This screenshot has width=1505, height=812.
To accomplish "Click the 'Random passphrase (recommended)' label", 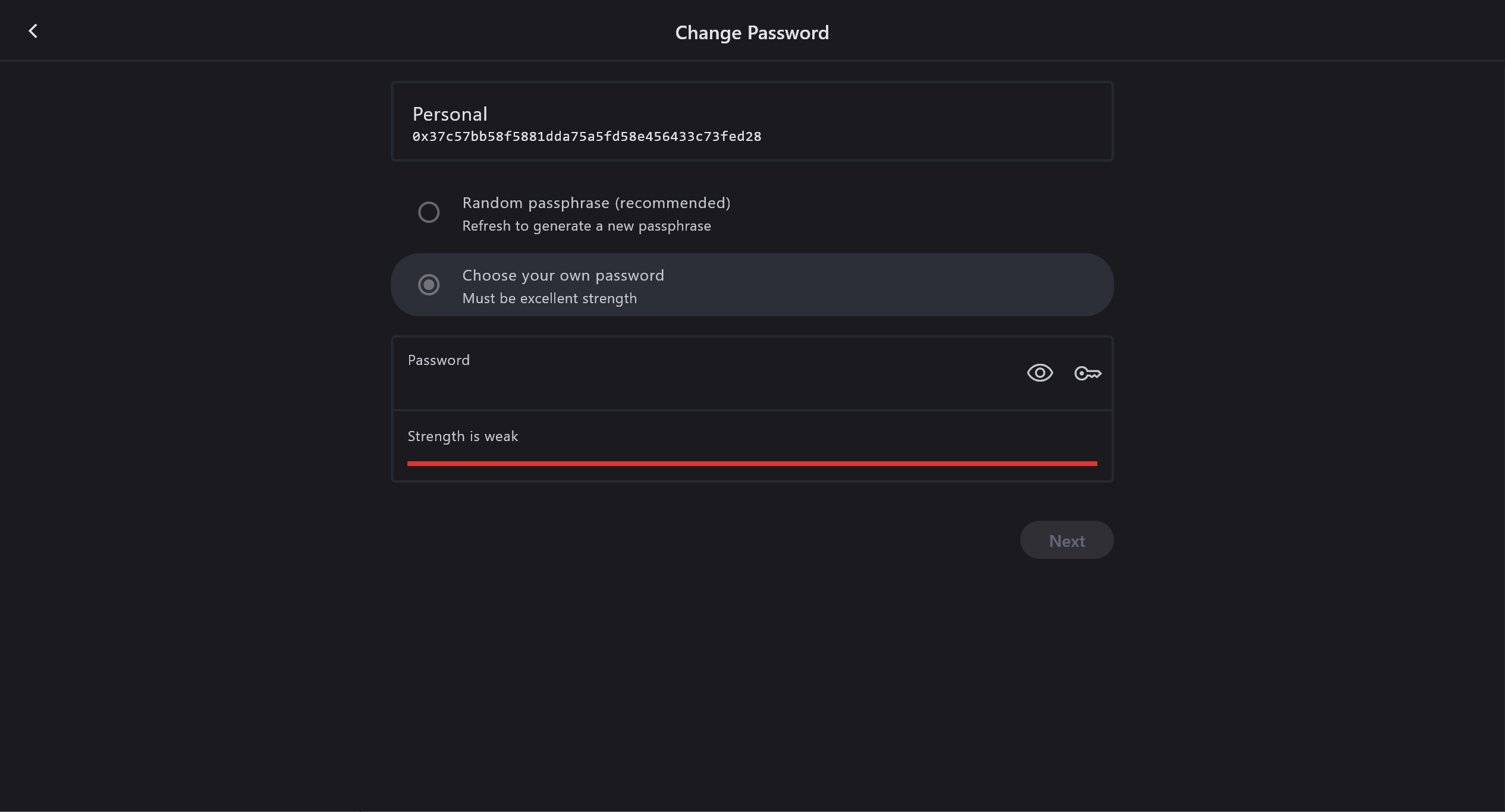I will point(596,203).
